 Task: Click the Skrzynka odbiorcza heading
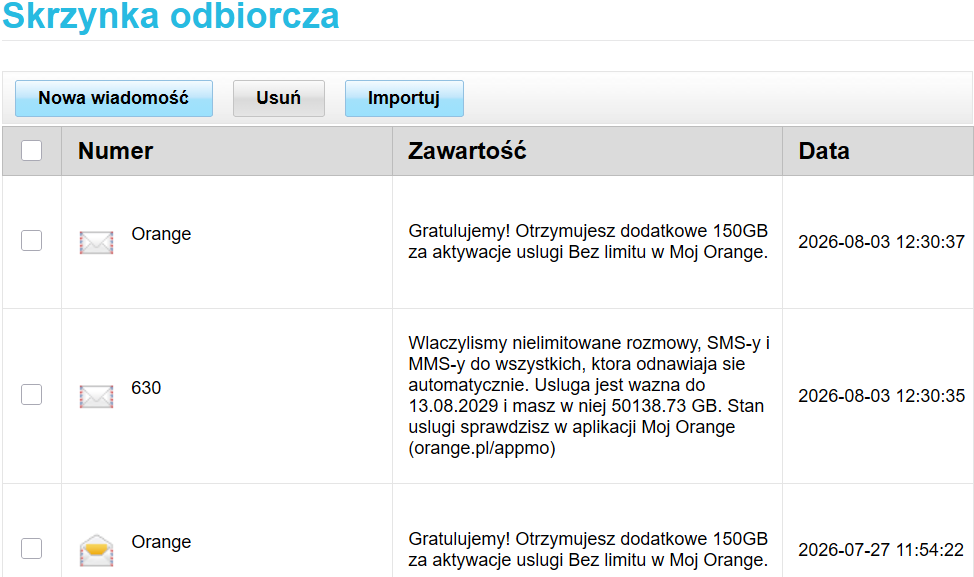(171, 16)
